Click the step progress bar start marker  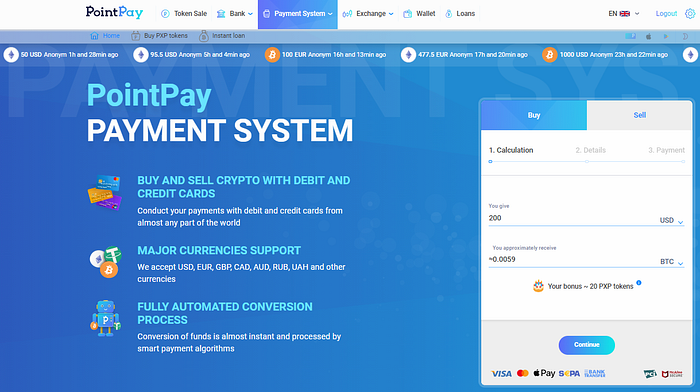click(x=490, y=162)
